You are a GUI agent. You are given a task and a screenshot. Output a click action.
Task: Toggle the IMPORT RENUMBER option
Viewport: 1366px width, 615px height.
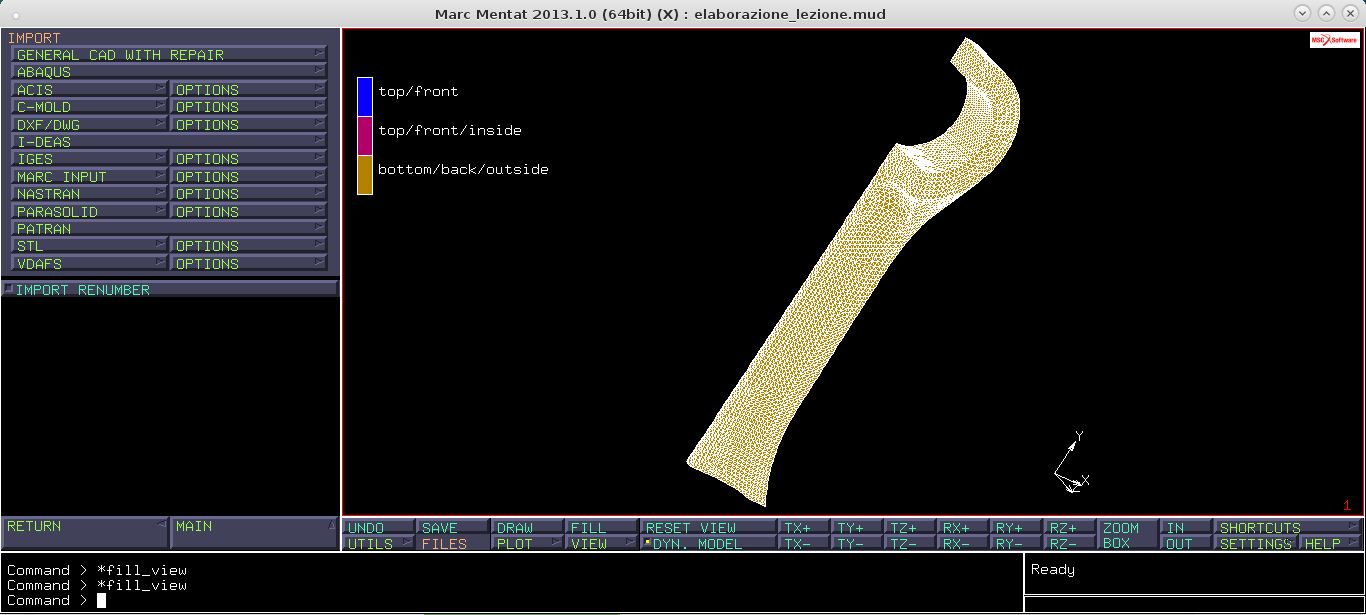pos(169,290)
